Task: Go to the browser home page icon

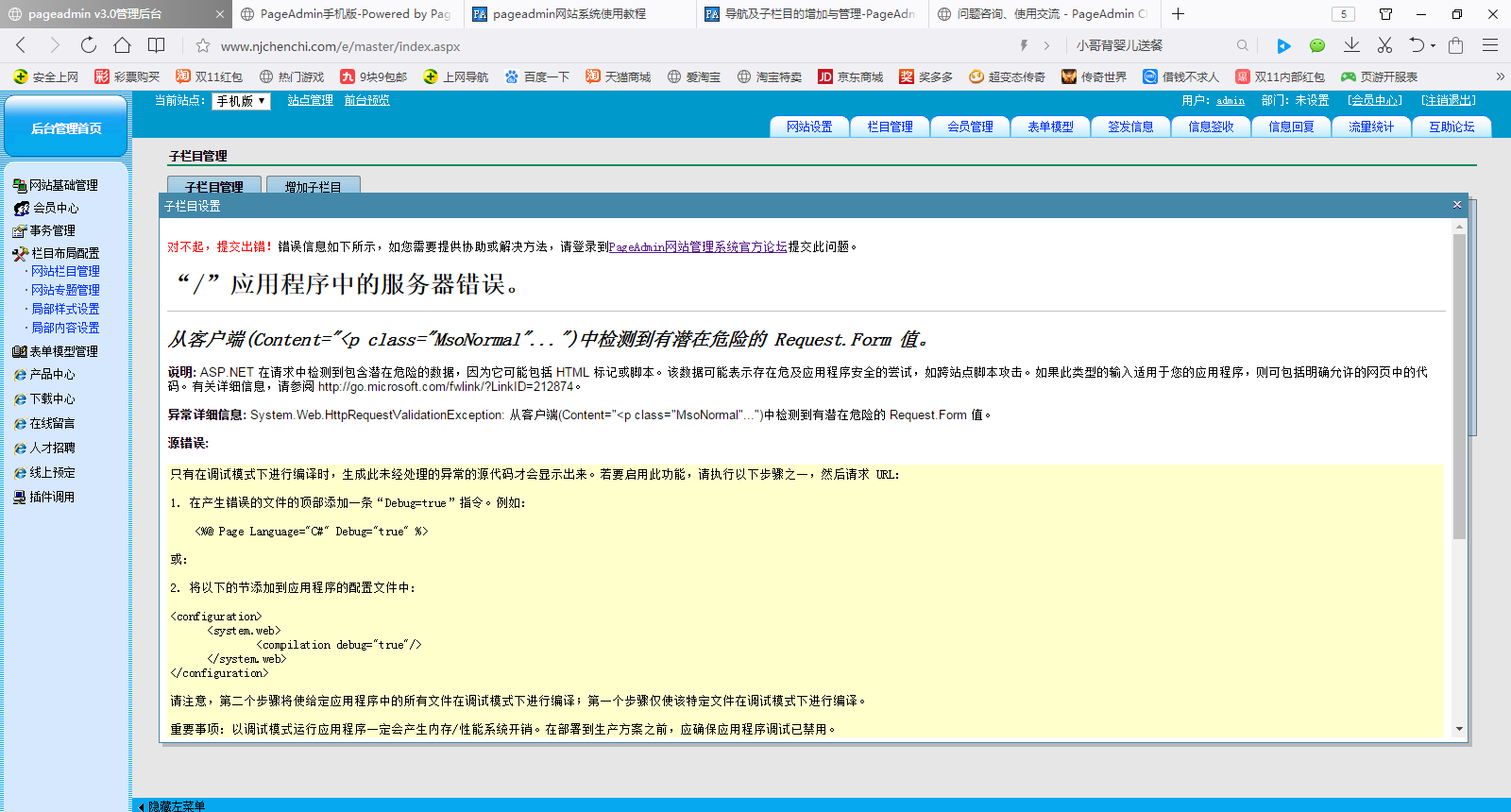Action: [122, 45]
